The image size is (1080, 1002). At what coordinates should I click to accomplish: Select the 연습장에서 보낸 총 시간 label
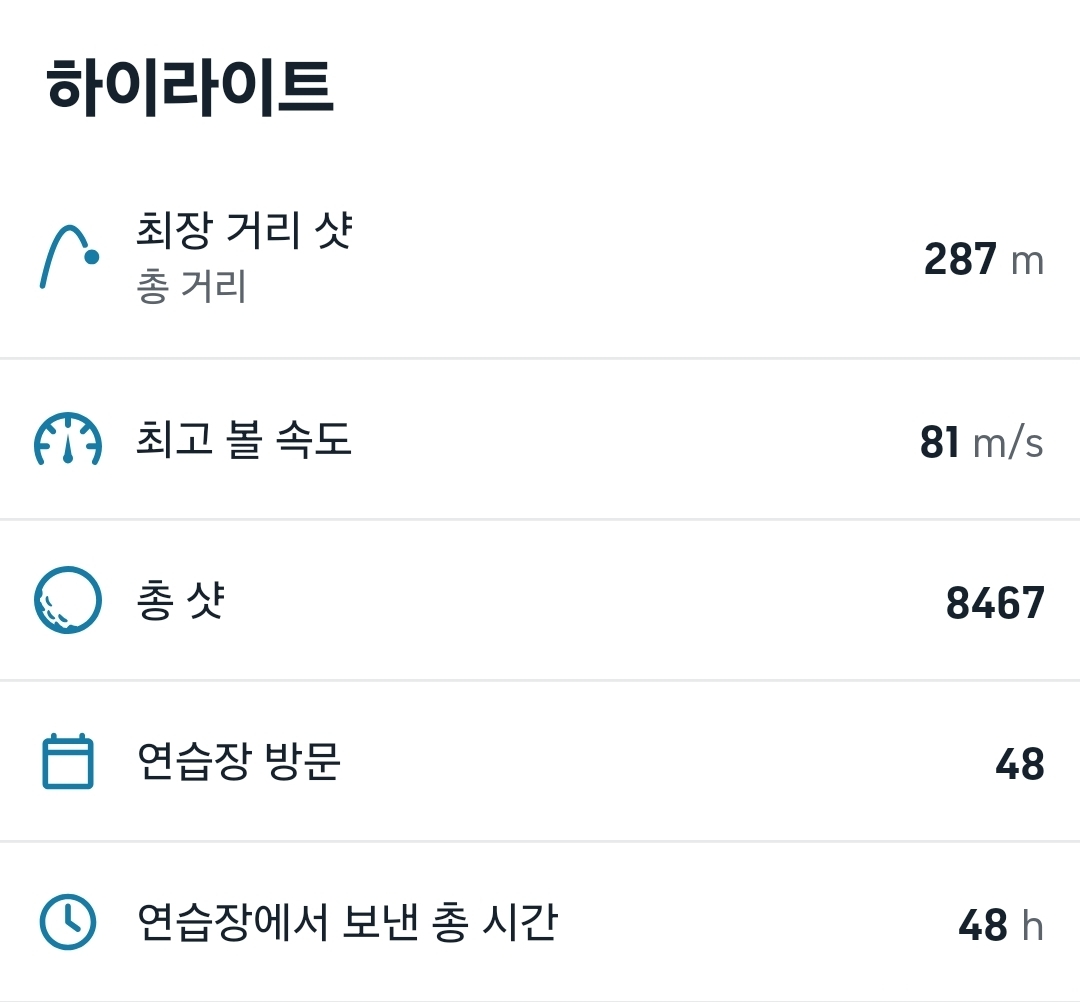pyautogui.click(x=346, y=923)
